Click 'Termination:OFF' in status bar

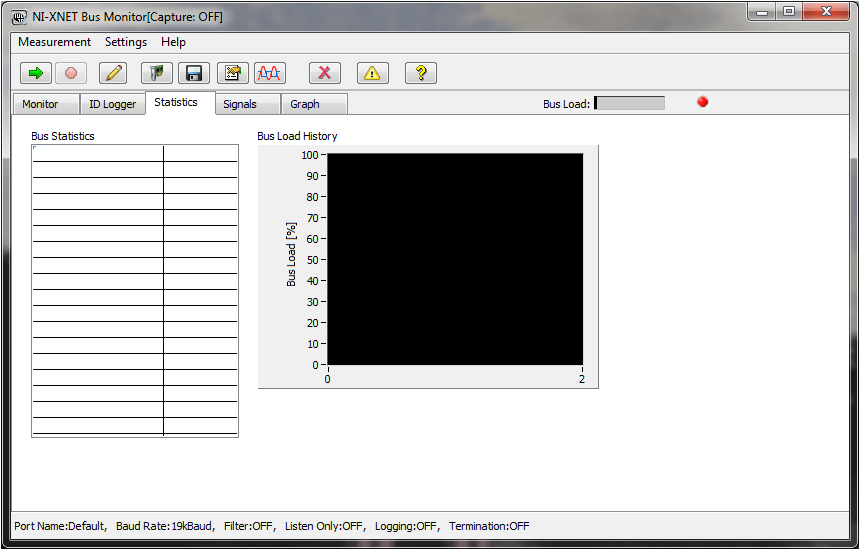coord(489,526)
